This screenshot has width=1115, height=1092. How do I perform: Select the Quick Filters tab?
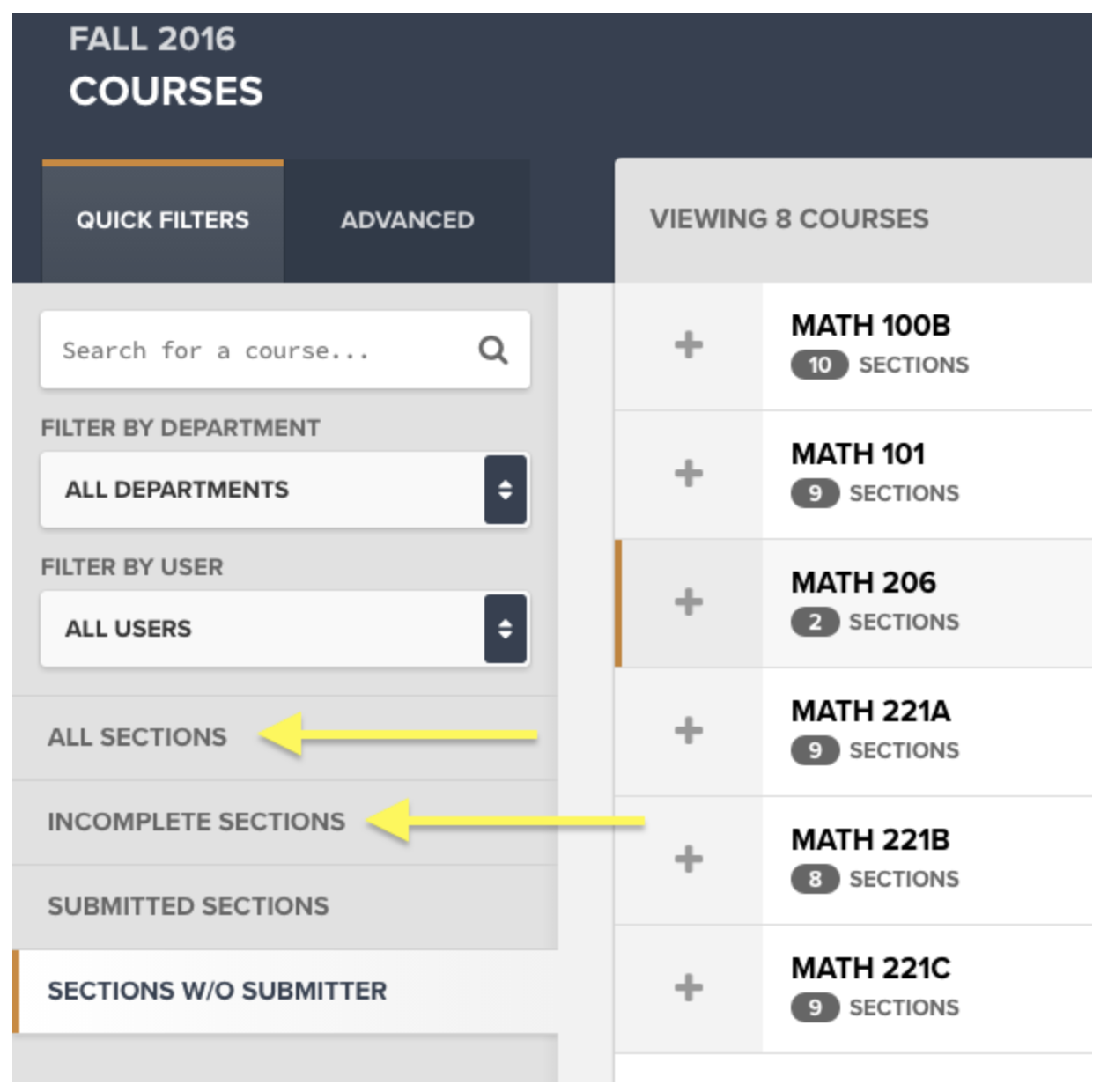[163, 220]
